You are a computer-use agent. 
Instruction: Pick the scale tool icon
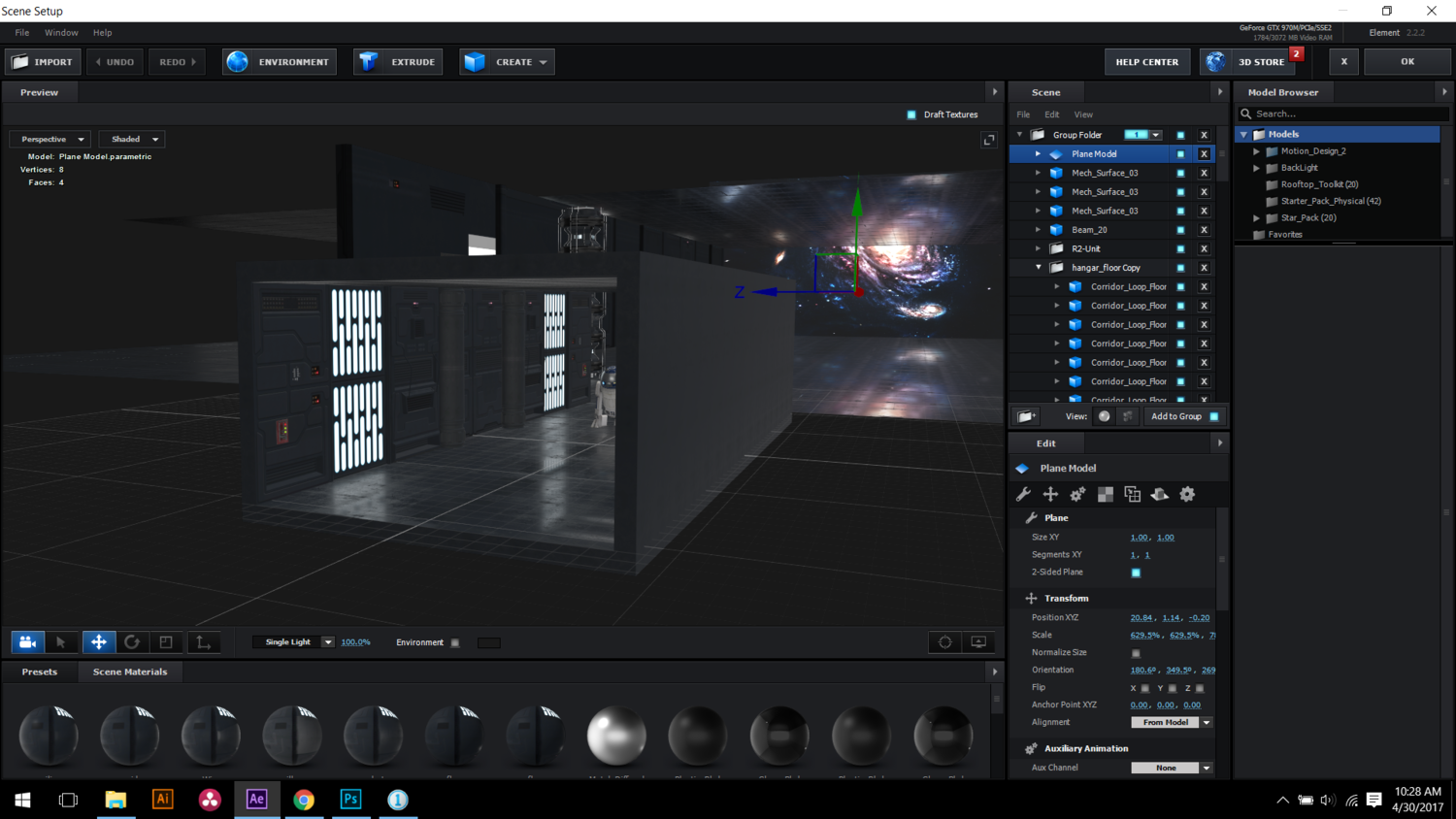(x=166, y=642)
